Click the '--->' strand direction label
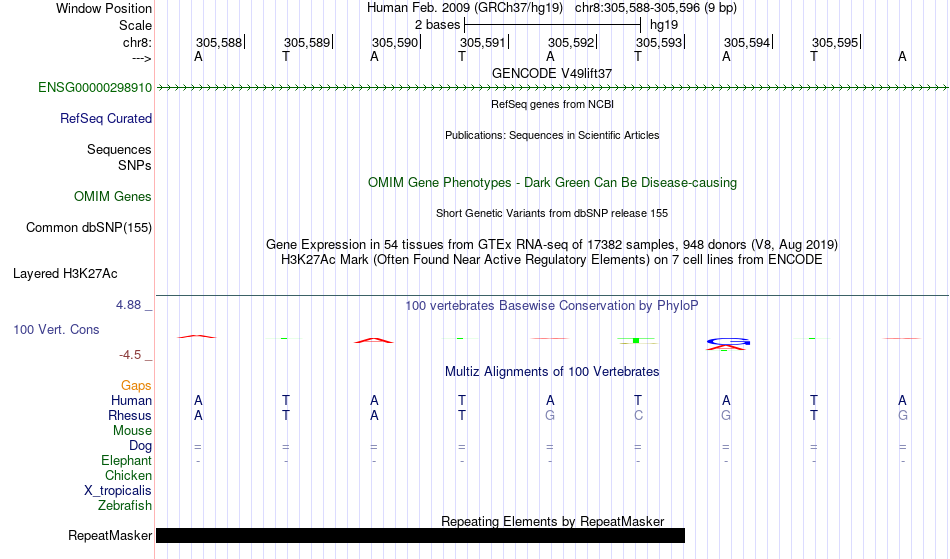 (x=142, y=58)
